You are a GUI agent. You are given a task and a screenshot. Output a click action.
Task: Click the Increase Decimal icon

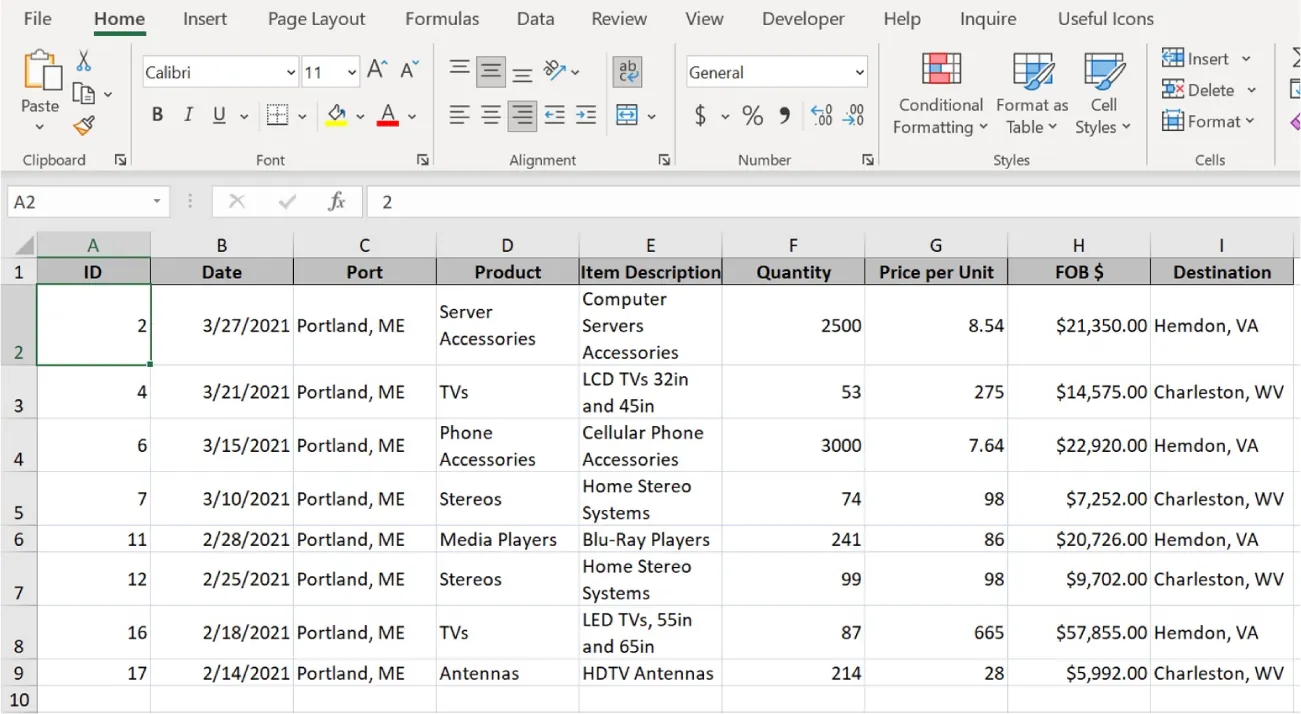(821, 115)
